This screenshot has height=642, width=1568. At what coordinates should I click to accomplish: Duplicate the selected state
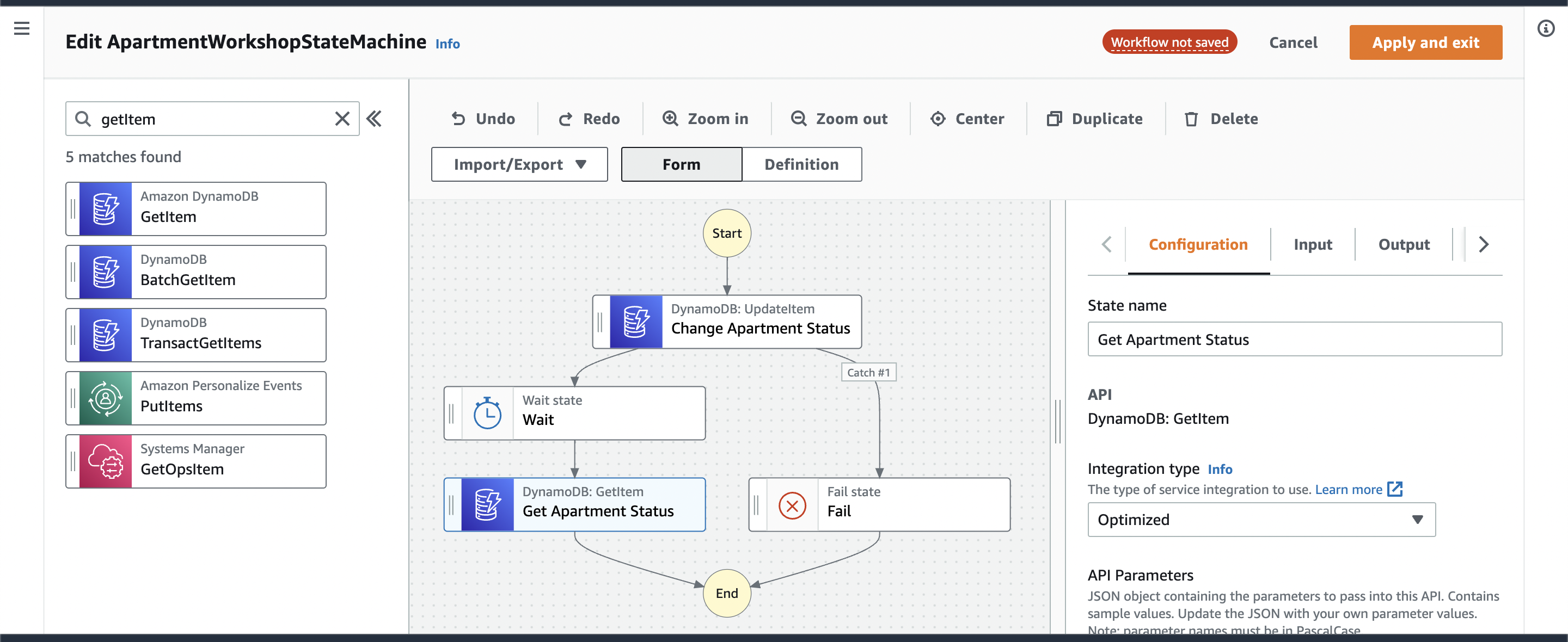[1095, 119]
